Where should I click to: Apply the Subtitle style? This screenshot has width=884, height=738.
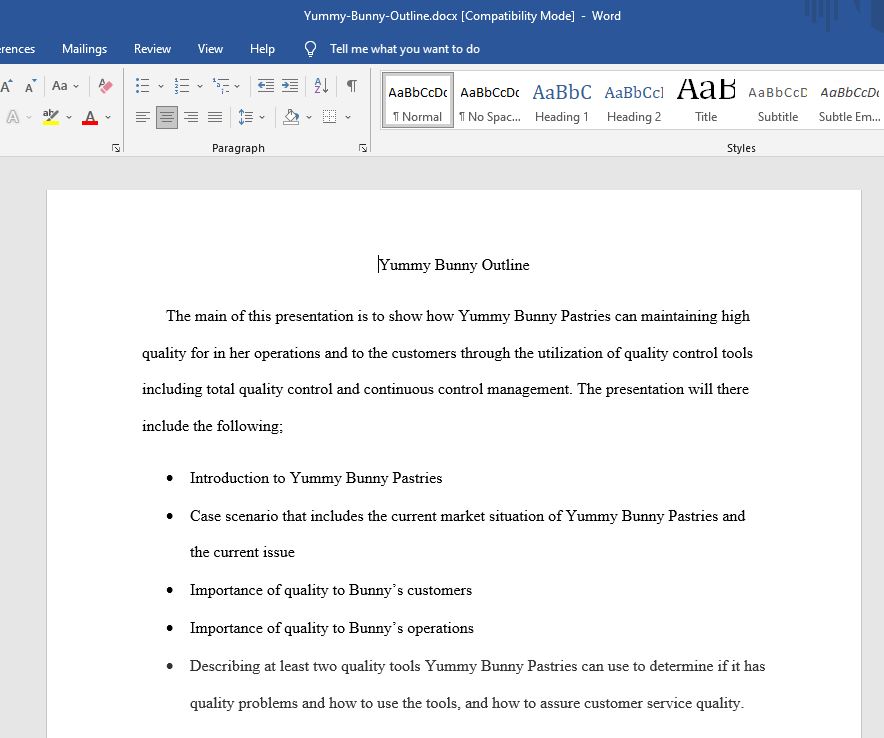pos(778,100)
